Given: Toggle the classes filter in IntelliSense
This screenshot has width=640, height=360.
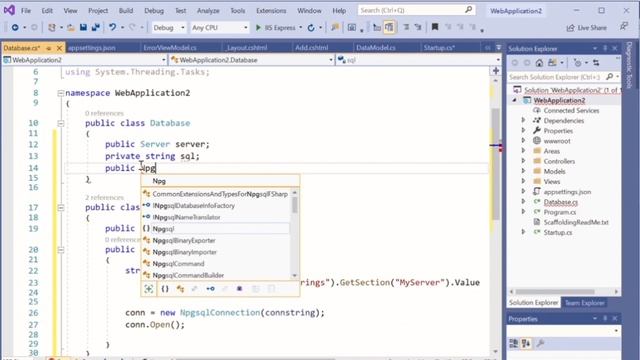Looking at the screenshot, I should point(180,289).
